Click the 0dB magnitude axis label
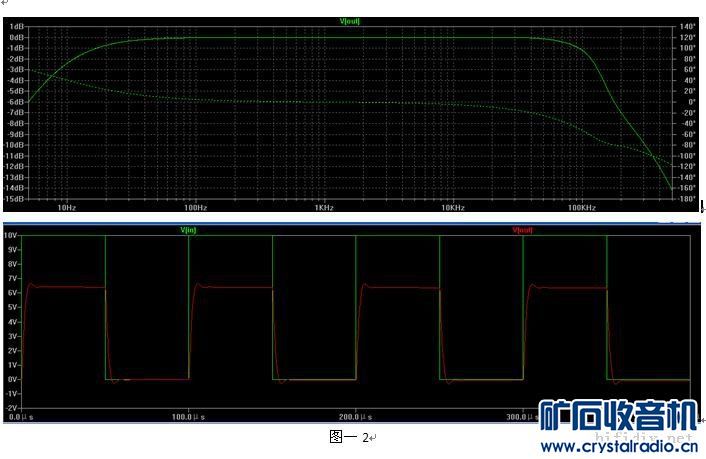The height and width of the screenshot is (459, 706). pyautogui.click(x=16, y=37)
